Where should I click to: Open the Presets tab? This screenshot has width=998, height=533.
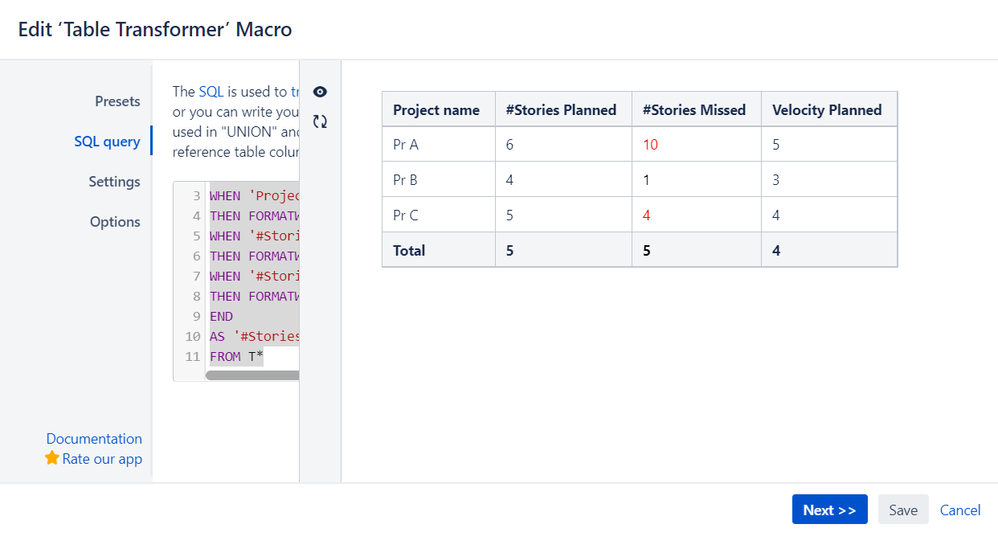pos(117,101)
